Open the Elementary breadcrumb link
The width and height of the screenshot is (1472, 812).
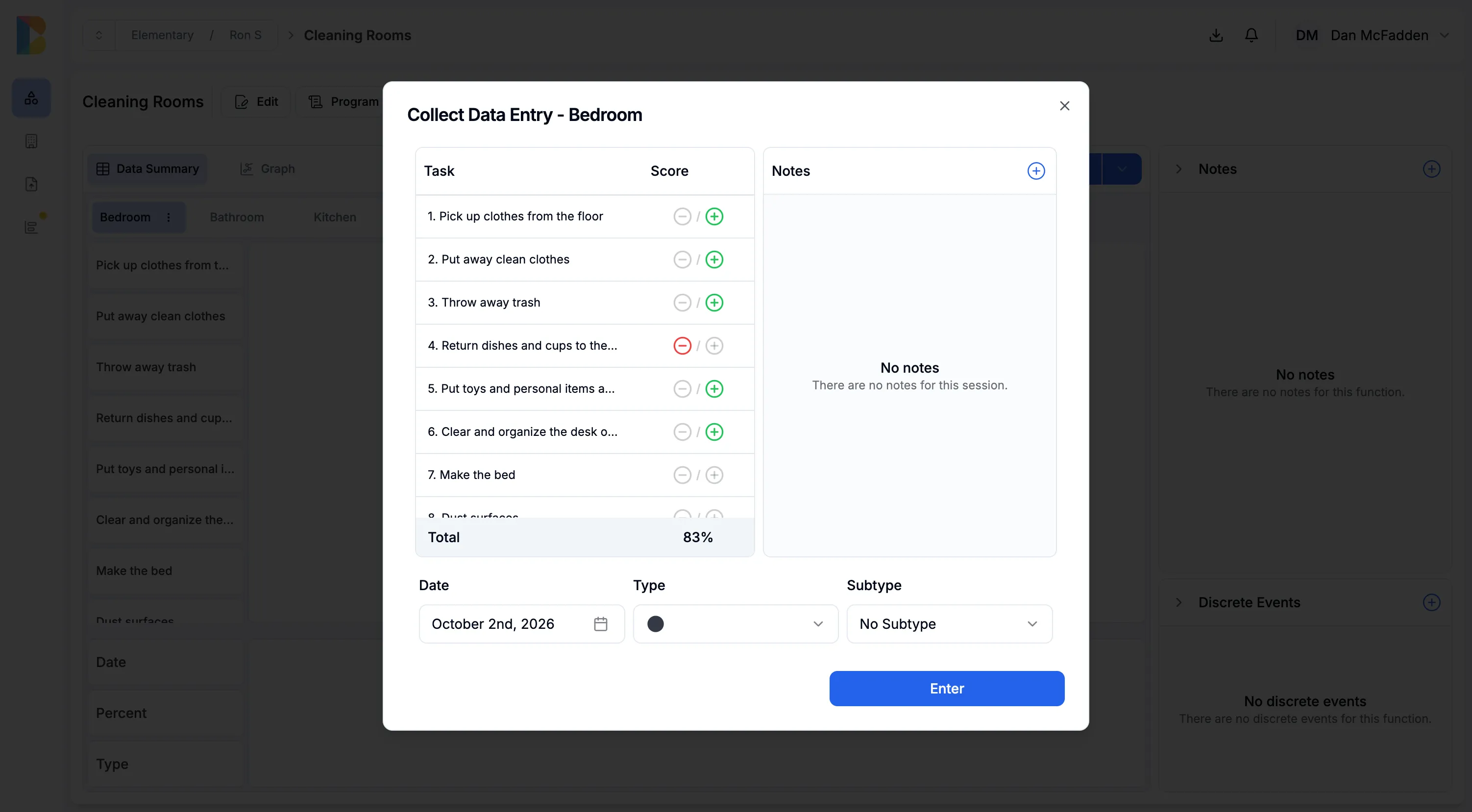coord(162,35)
